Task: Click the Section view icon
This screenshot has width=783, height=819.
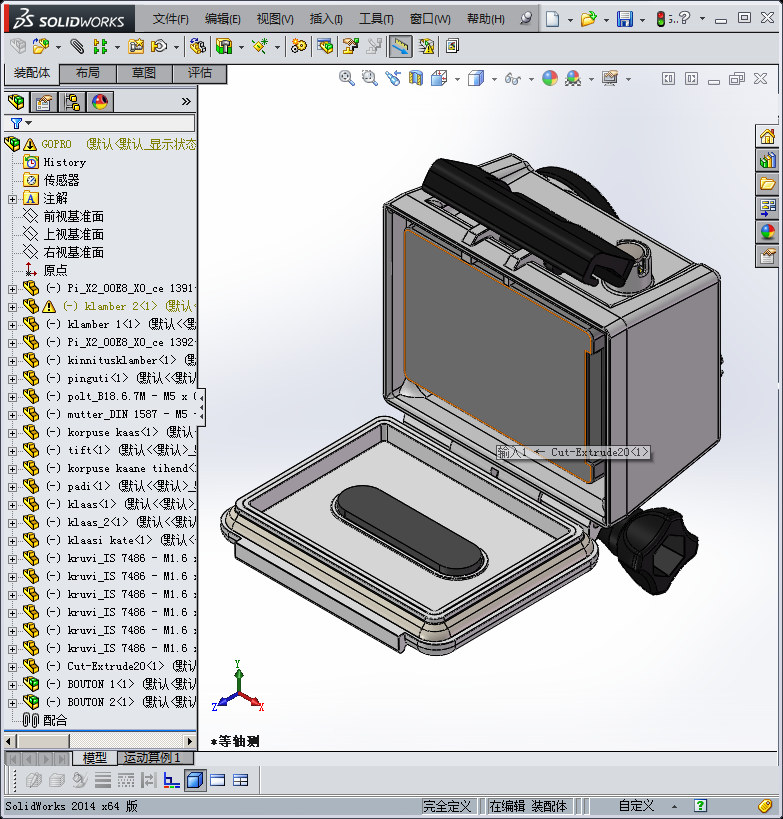Action: (416, 78)
